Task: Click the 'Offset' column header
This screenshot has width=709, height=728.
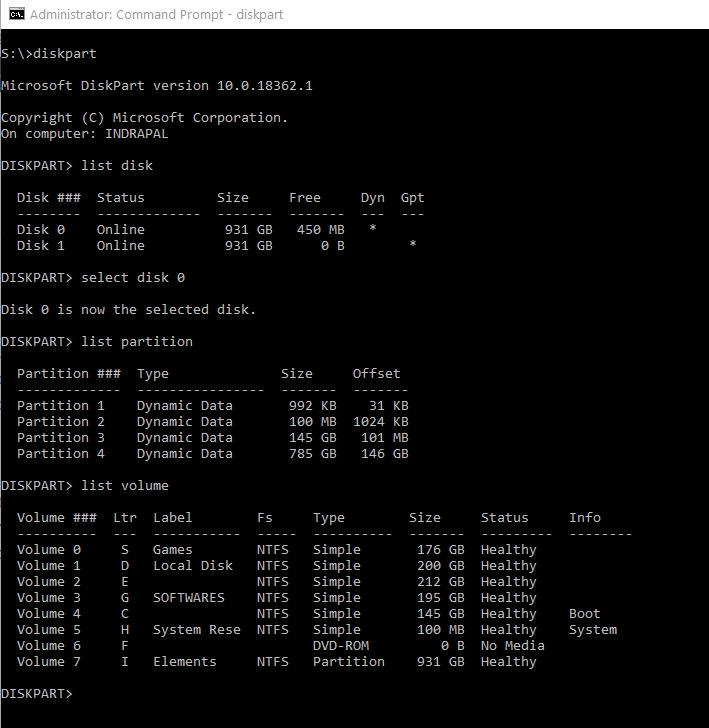Action: point(377,374)
